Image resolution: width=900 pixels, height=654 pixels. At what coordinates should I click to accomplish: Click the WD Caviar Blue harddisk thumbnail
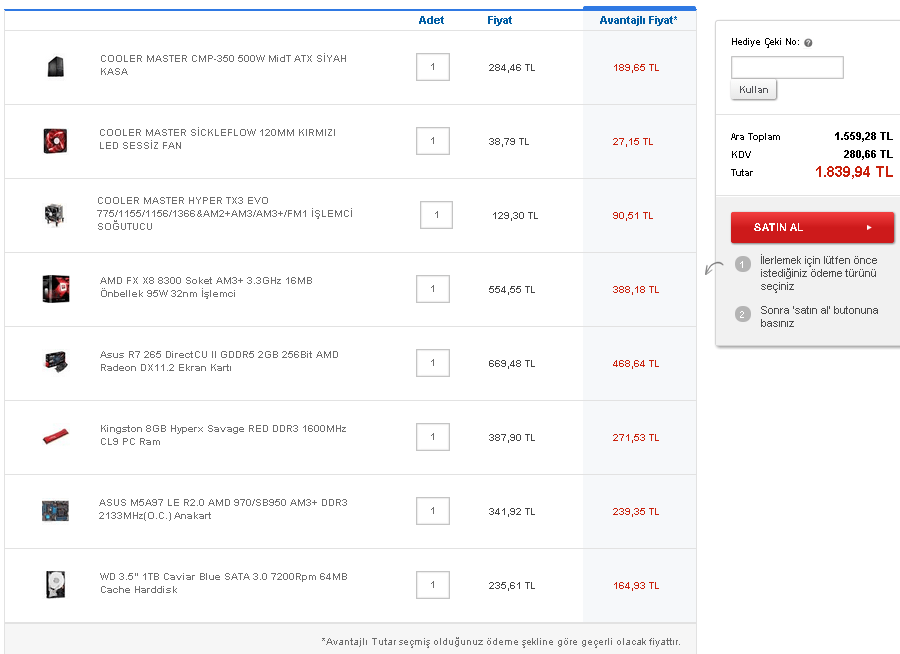(56, 585)
